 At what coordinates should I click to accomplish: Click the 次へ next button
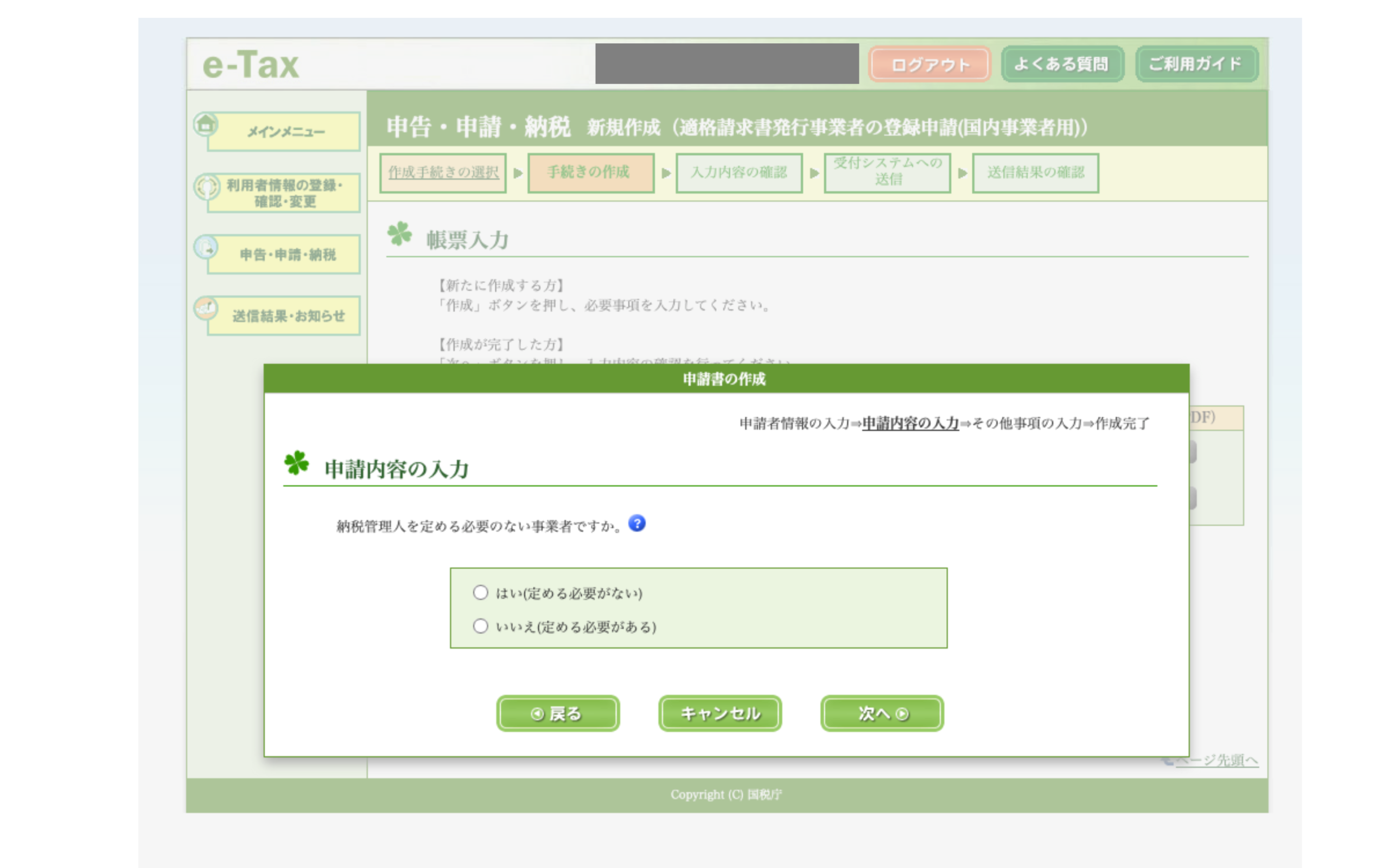coord(882,713)
